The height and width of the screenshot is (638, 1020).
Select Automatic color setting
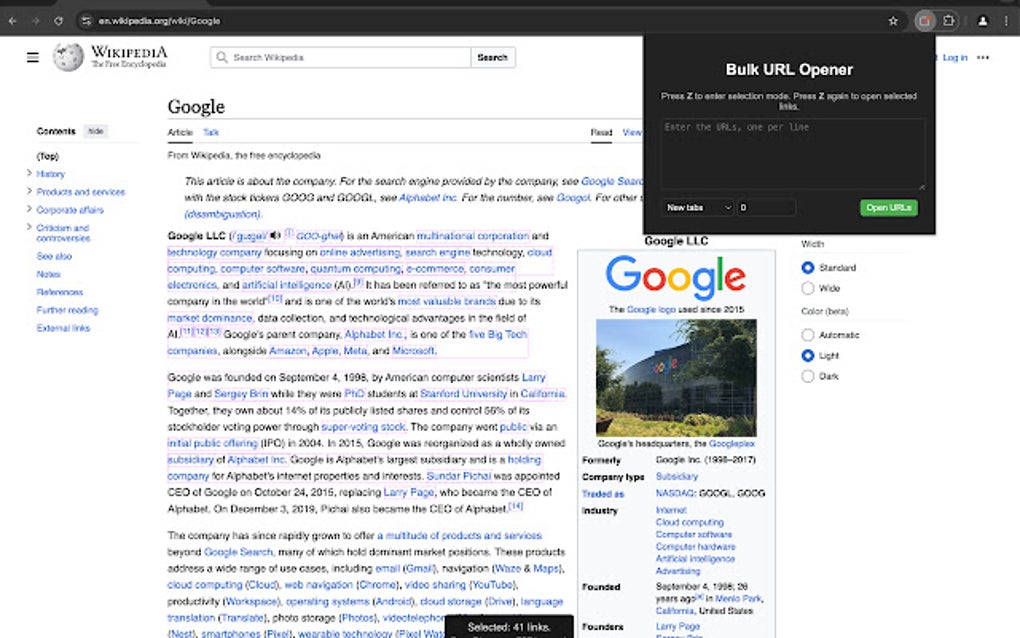coord(807,334)
